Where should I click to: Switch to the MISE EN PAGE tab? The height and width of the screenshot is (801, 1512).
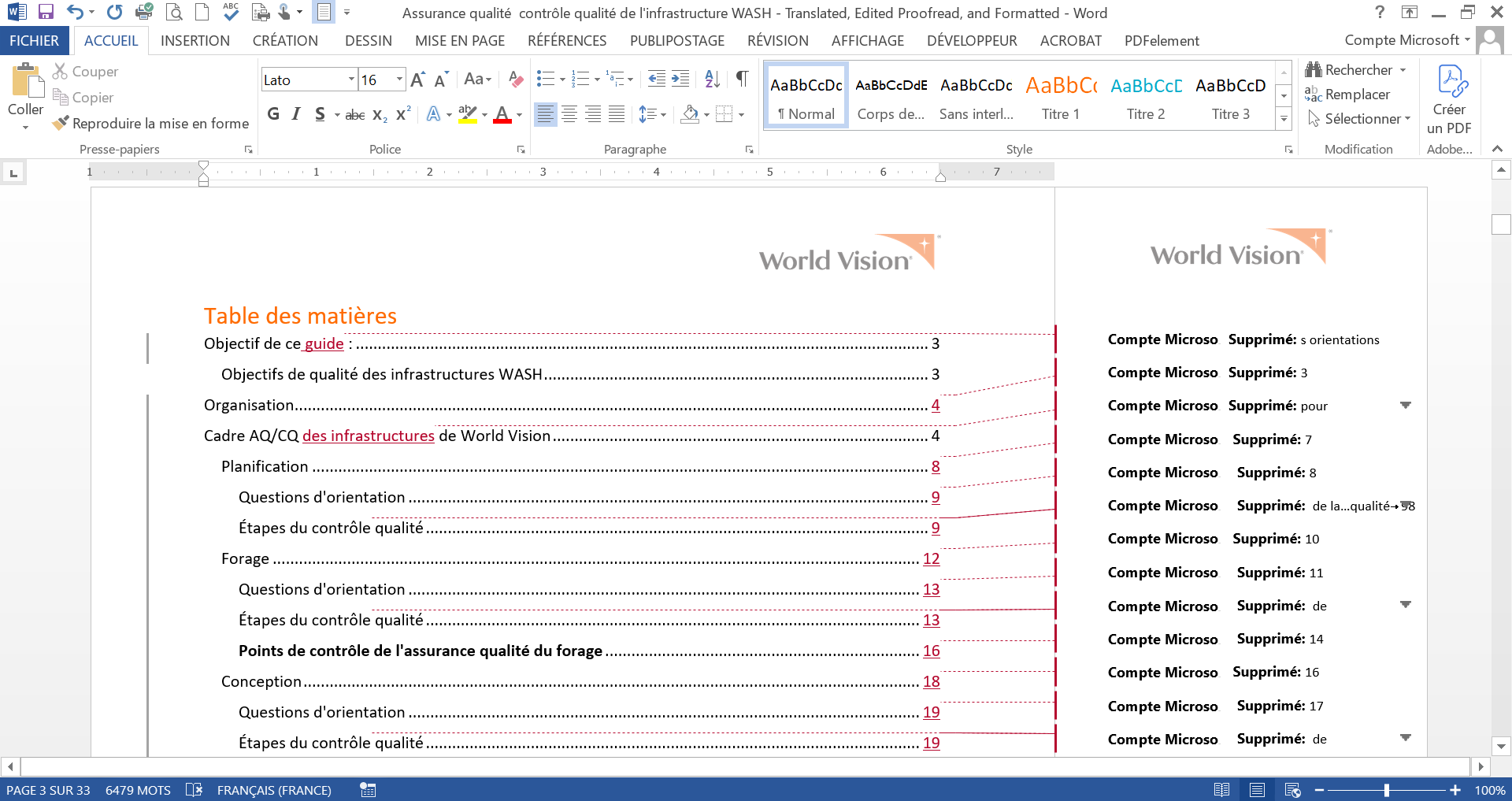[x=460, y=40]
